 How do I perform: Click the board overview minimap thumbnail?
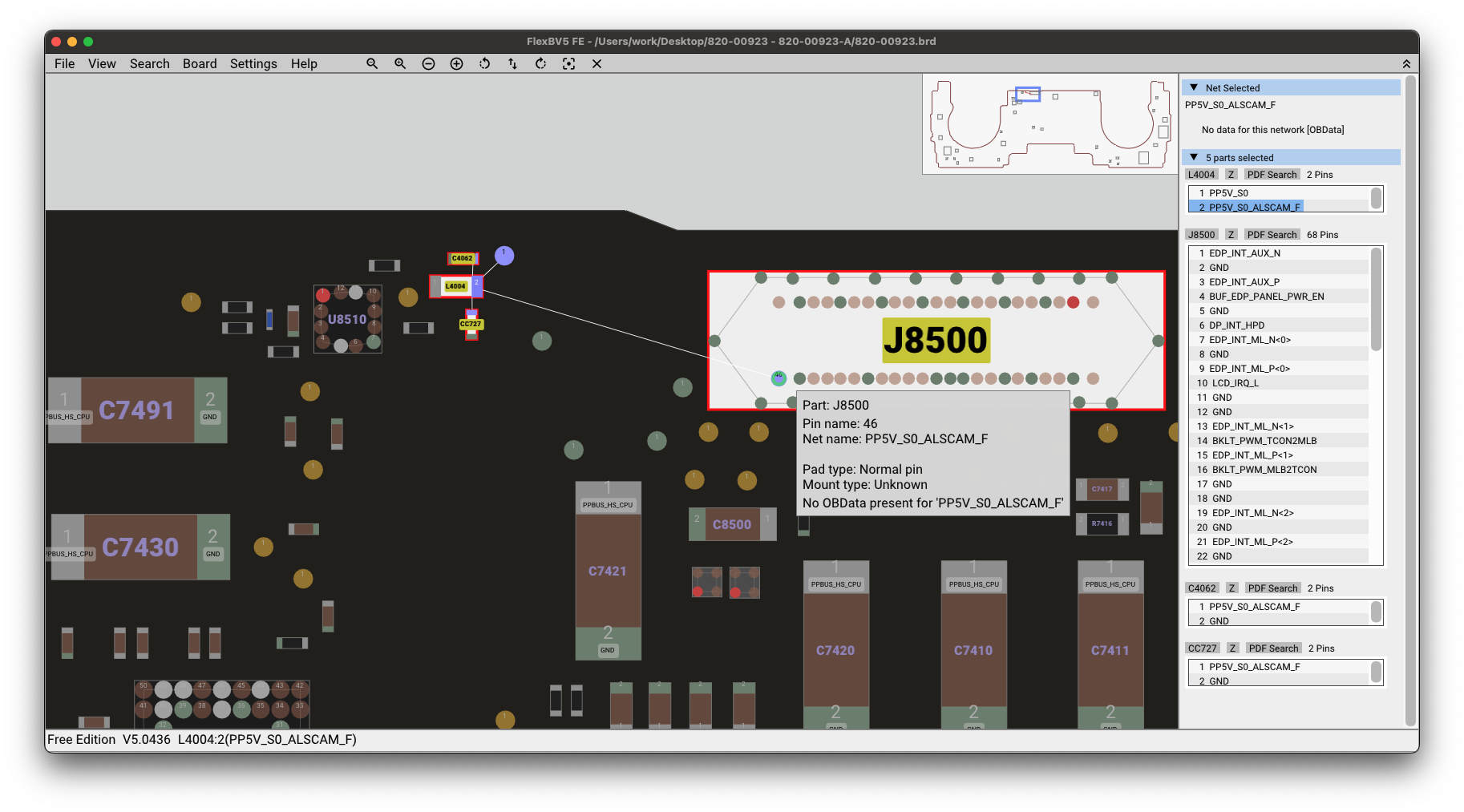coord(1049,124)
